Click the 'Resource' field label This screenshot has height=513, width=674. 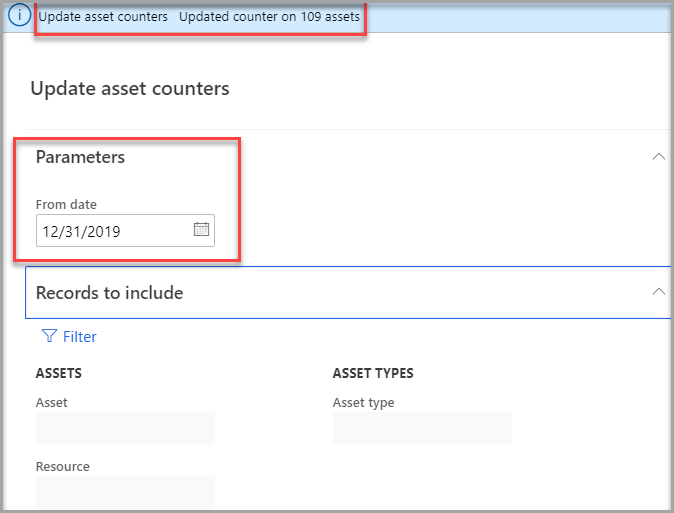point(63,466)
